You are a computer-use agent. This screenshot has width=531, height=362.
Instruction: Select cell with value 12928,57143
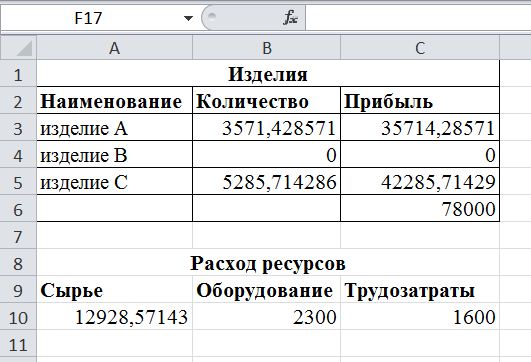[114, 317]
